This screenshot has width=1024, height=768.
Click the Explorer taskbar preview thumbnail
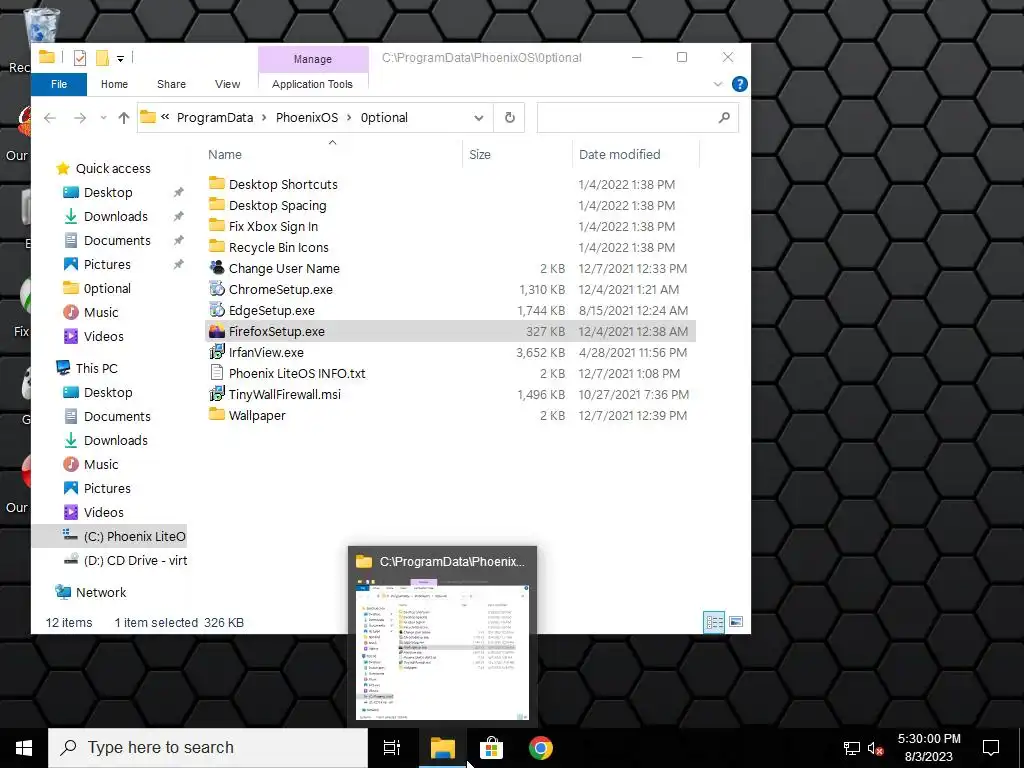click(442, 635)
